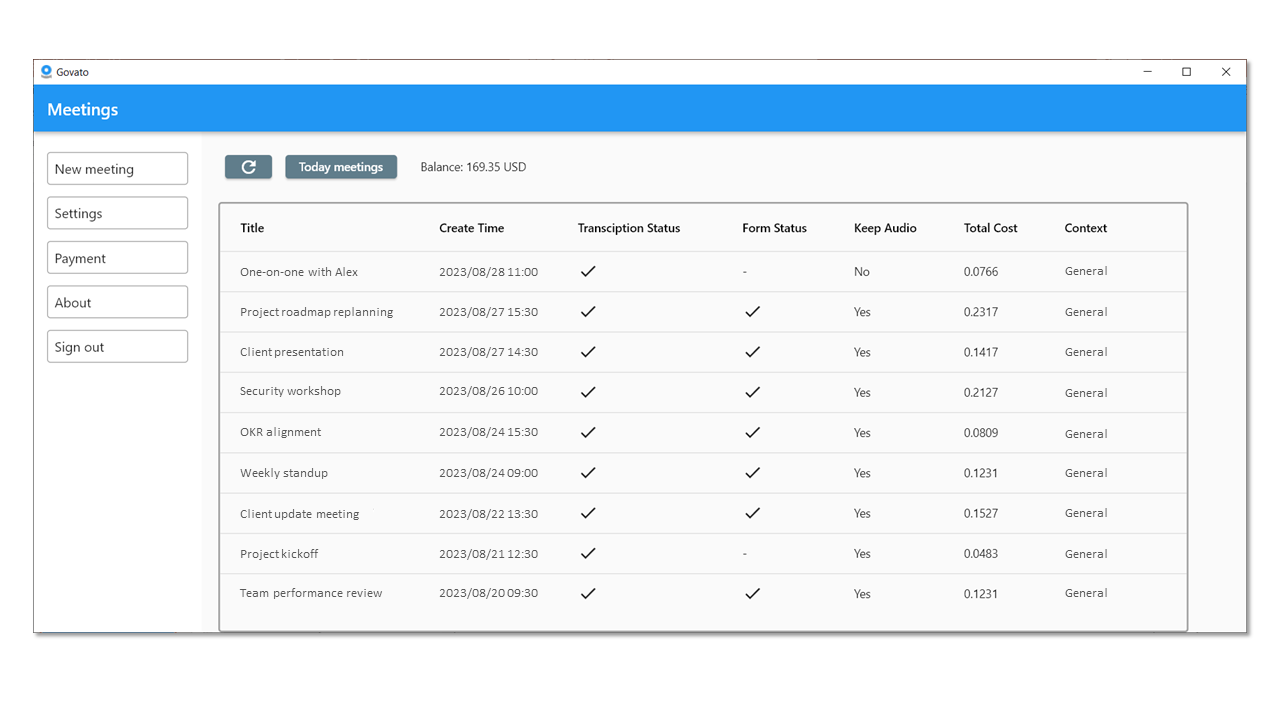This screenshot has width=1280, height=720.
Task: Click the total cost 0.2317
Action: coord(981,312)
